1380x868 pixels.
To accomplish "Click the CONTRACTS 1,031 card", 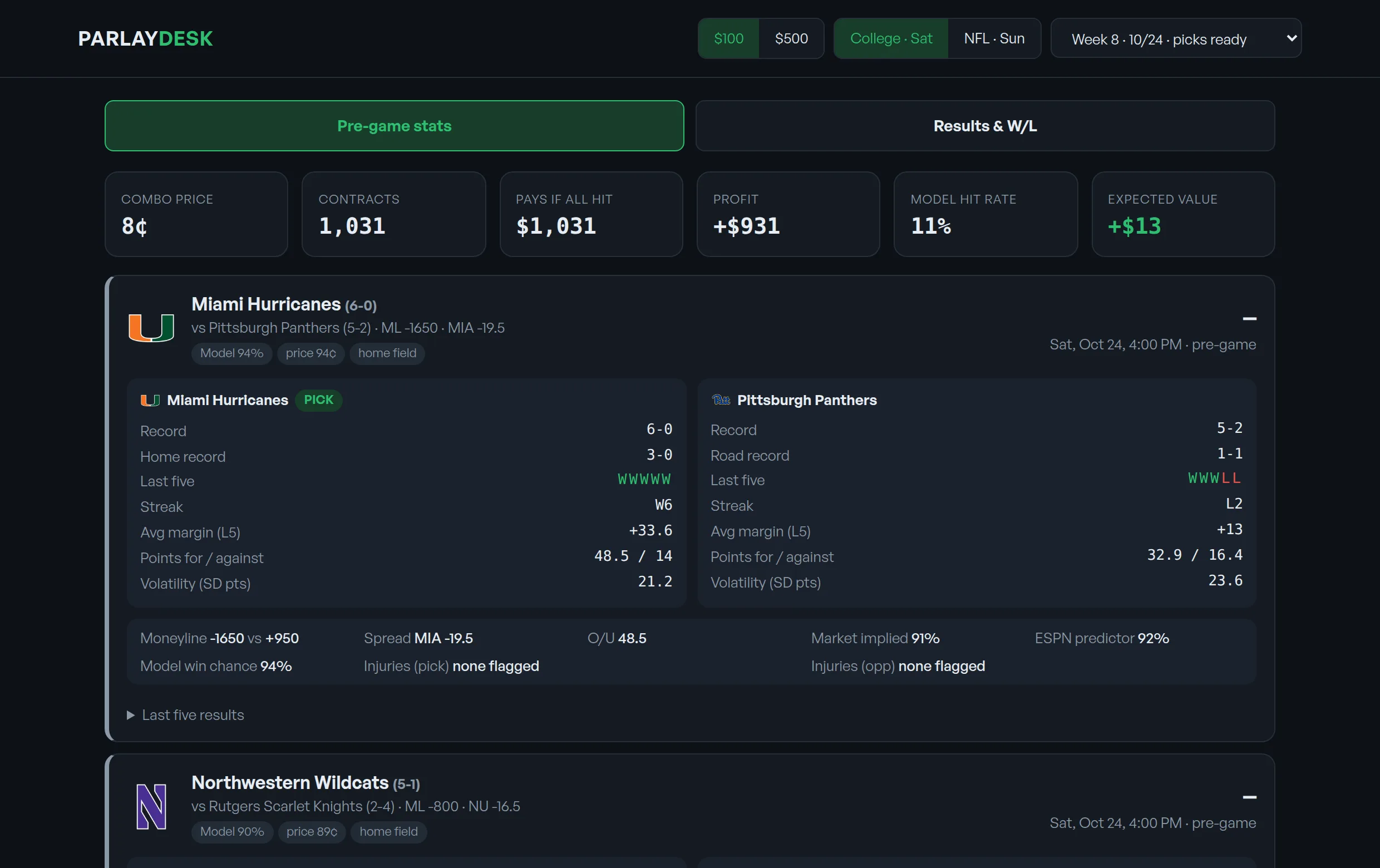I will (x=394, y=214).
